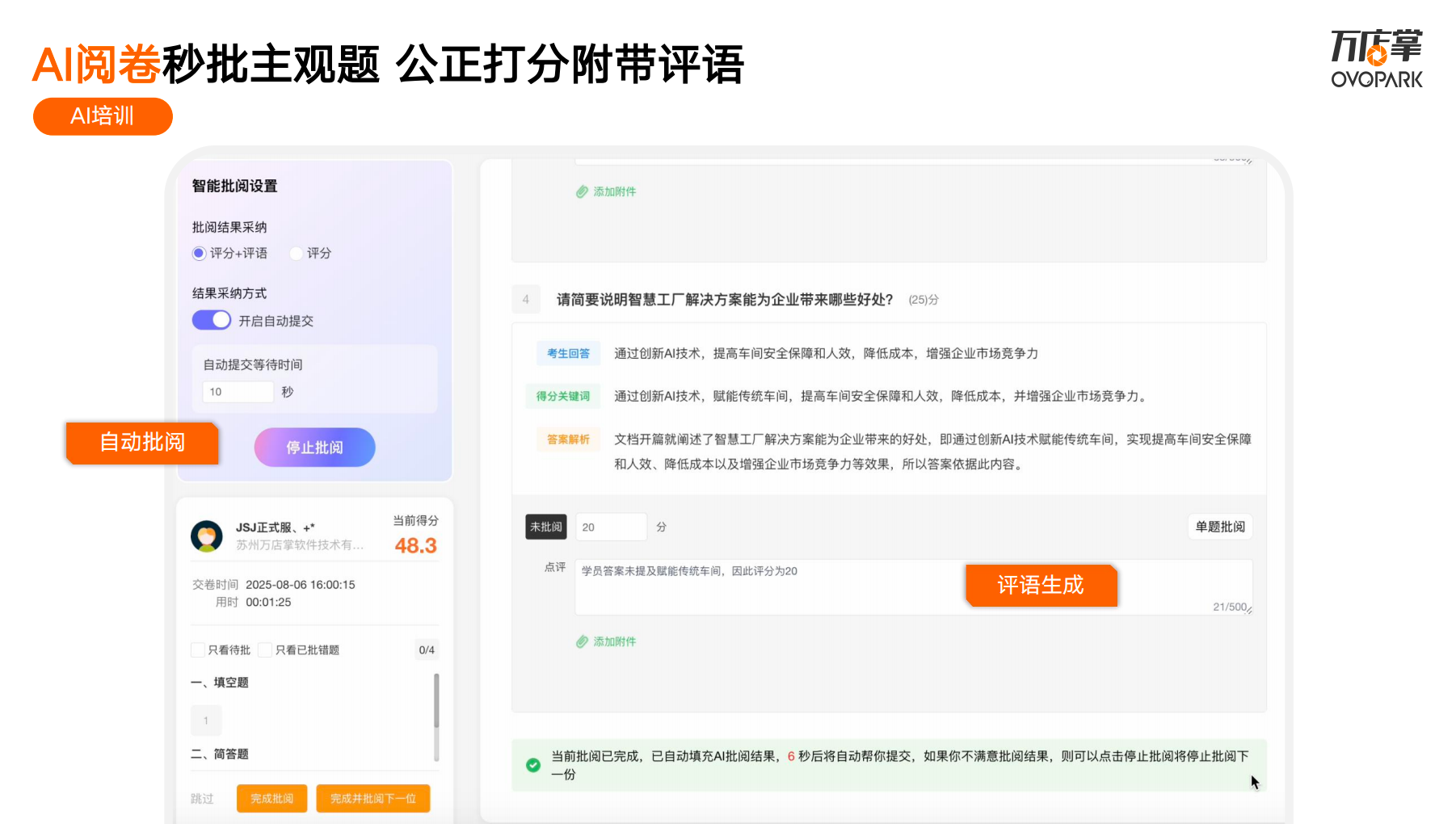Check the 只看已批错题 checkbox
The height and width of the screenshot is (824, 1456).
point(265,650)
